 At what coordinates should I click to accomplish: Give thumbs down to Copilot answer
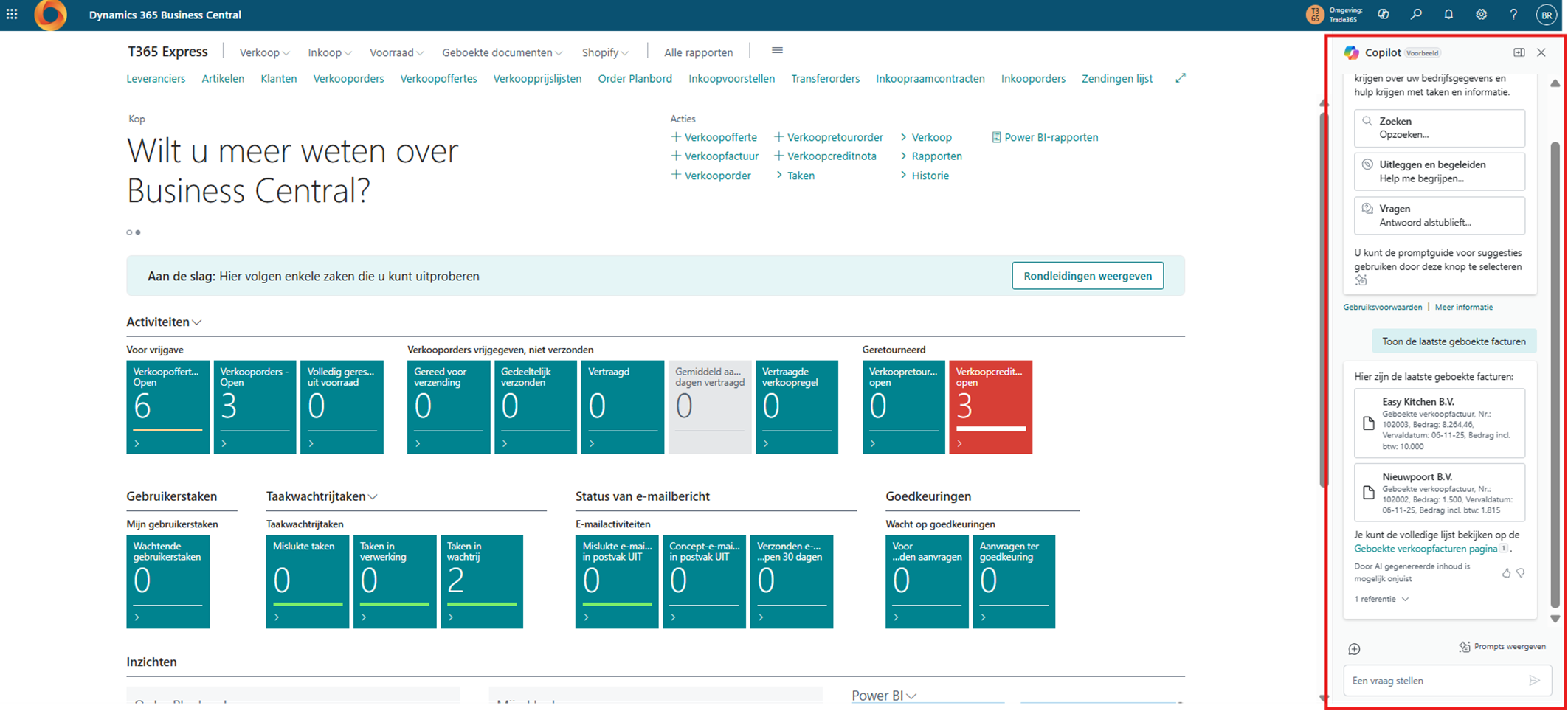[x=1521, y=573]
